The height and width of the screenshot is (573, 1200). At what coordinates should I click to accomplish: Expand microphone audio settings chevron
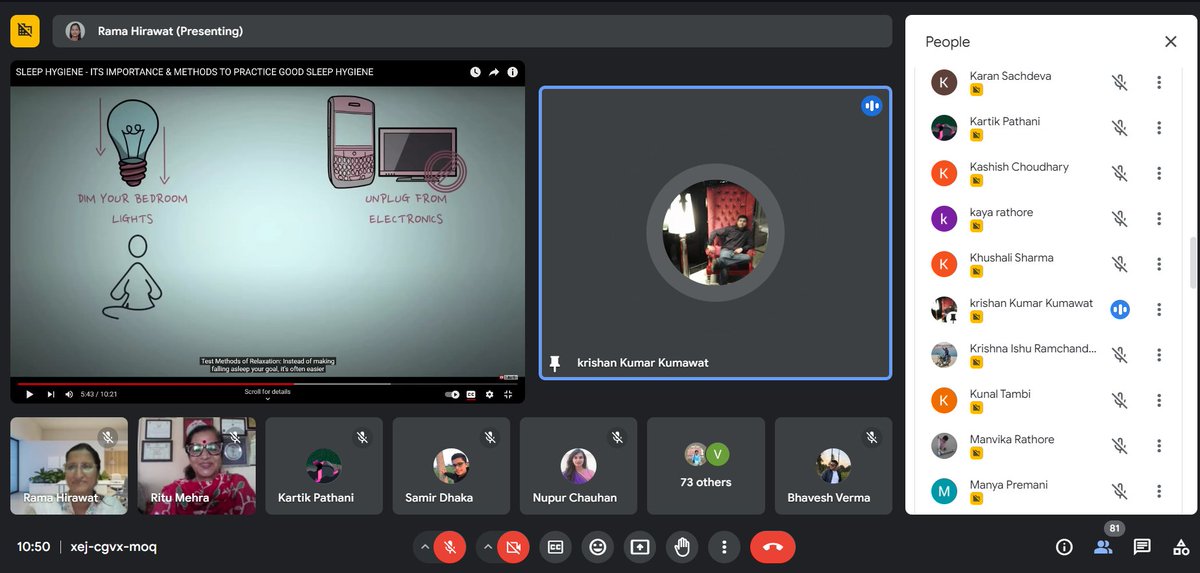[x=425, y=547]
